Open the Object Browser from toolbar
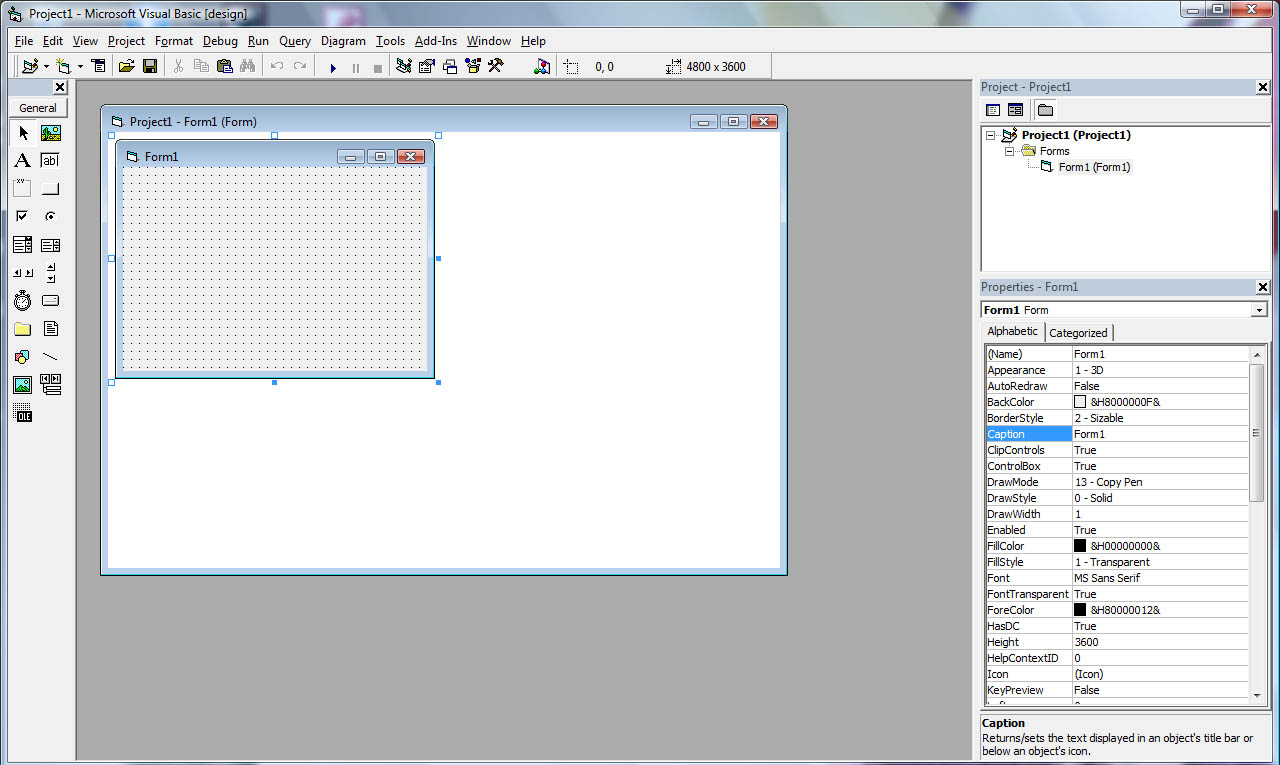This screenshot has width=1280, height=765. coord(473,67)
